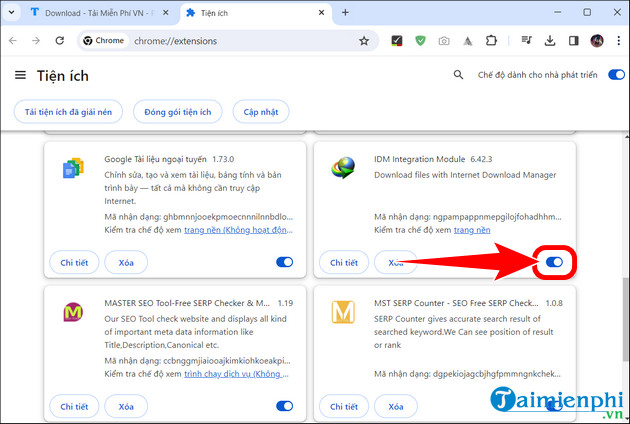The image size is (630, 424).
Task: Open the checkmark extension in toolbar
Action: (397, 41)
